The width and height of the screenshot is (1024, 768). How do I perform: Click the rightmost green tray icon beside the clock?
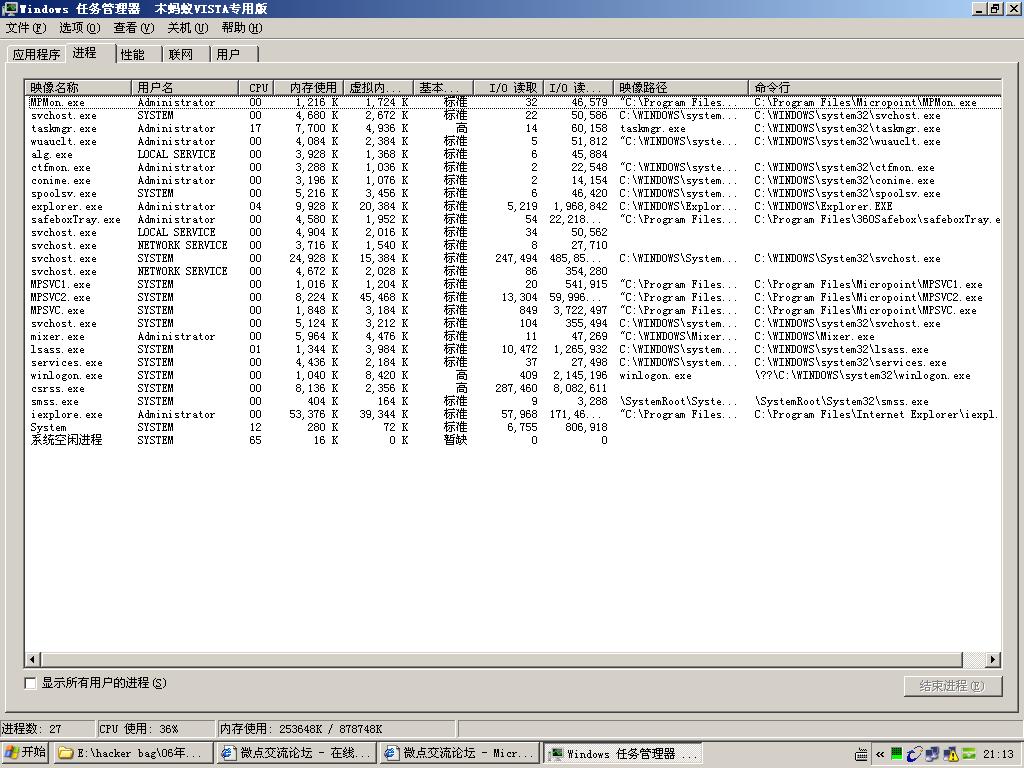click(x=968, y=754)
